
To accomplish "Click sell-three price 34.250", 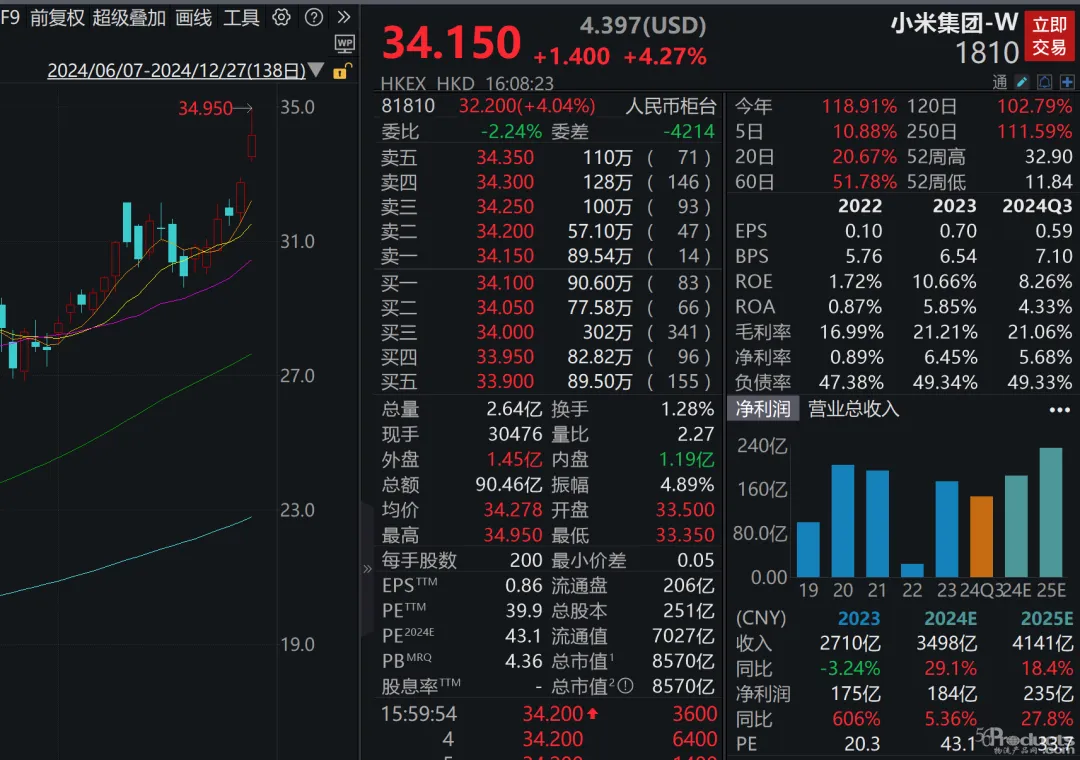I will click(x=505, y=207).
